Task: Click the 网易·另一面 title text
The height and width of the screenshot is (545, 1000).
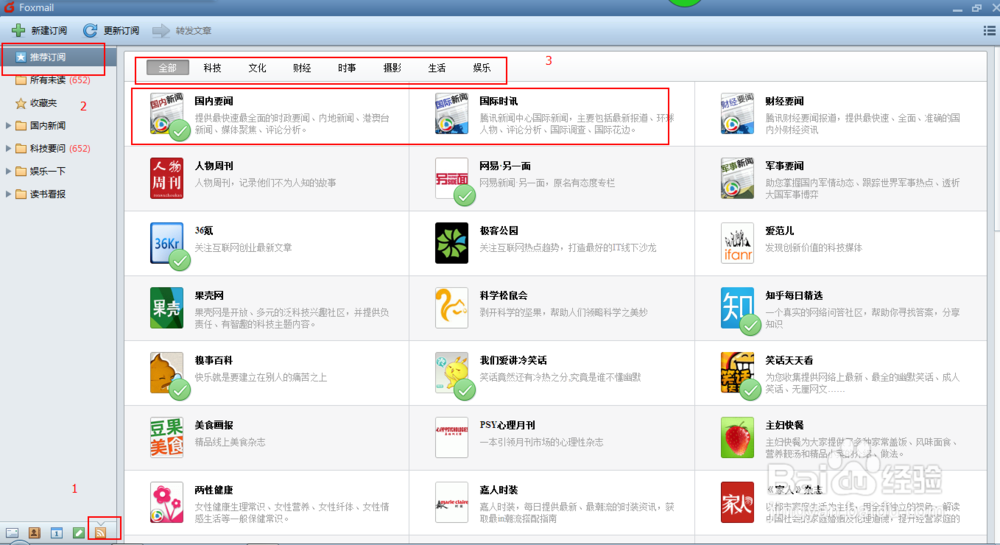Action: point(505,166)
